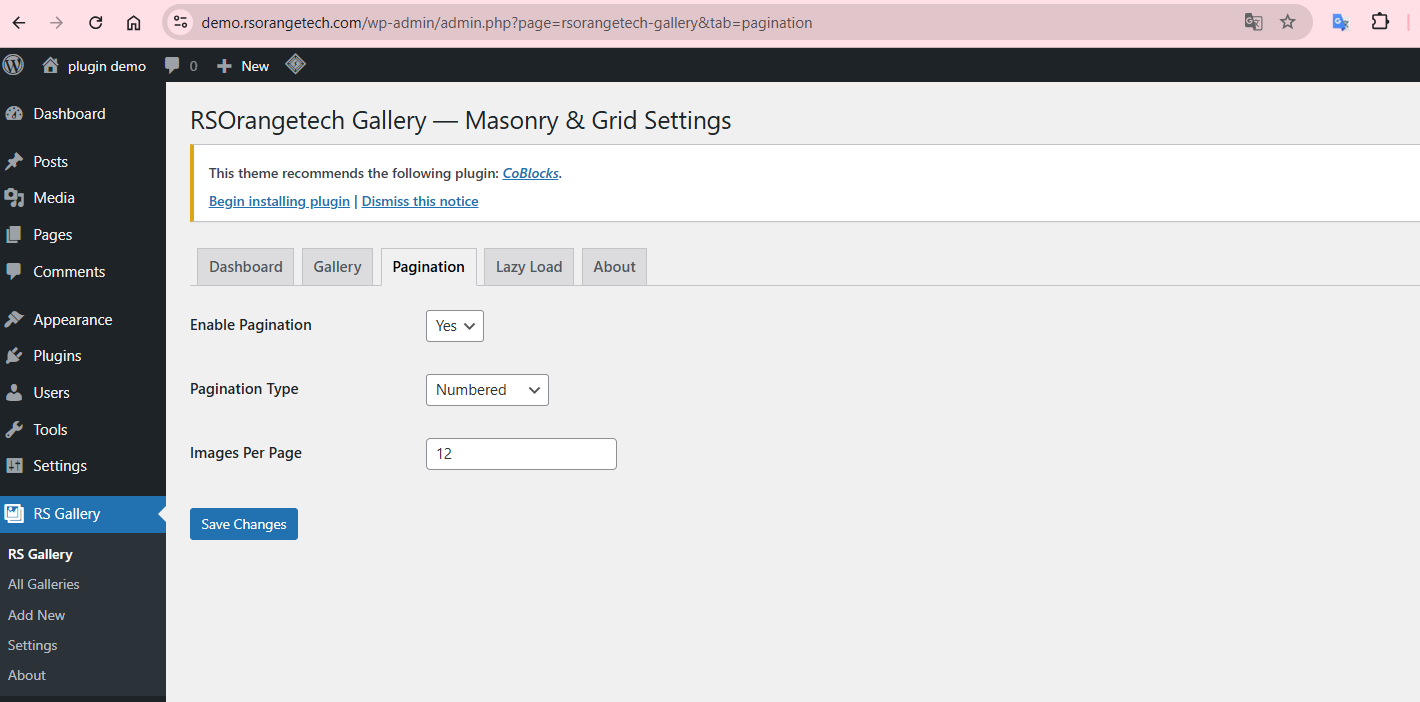
Task: Click the plus New icon in admin bar
Action: click(x=224, y=66)
